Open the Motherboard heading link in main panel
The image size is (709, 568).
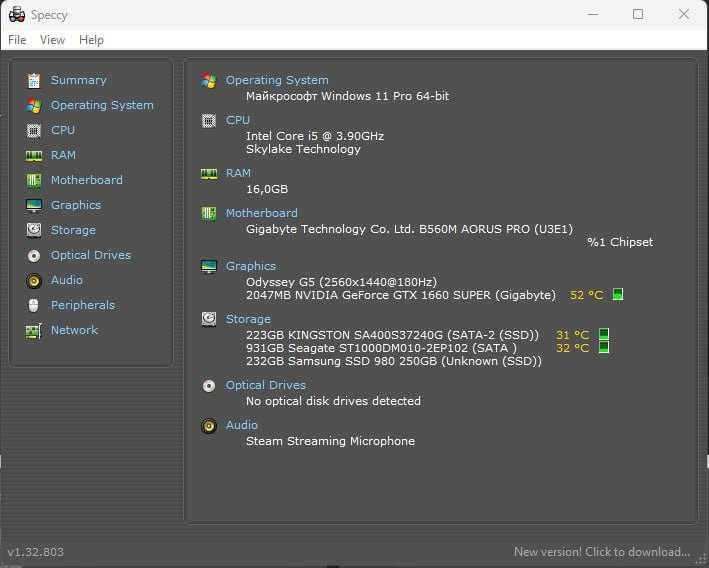click(x=262, y=213)
